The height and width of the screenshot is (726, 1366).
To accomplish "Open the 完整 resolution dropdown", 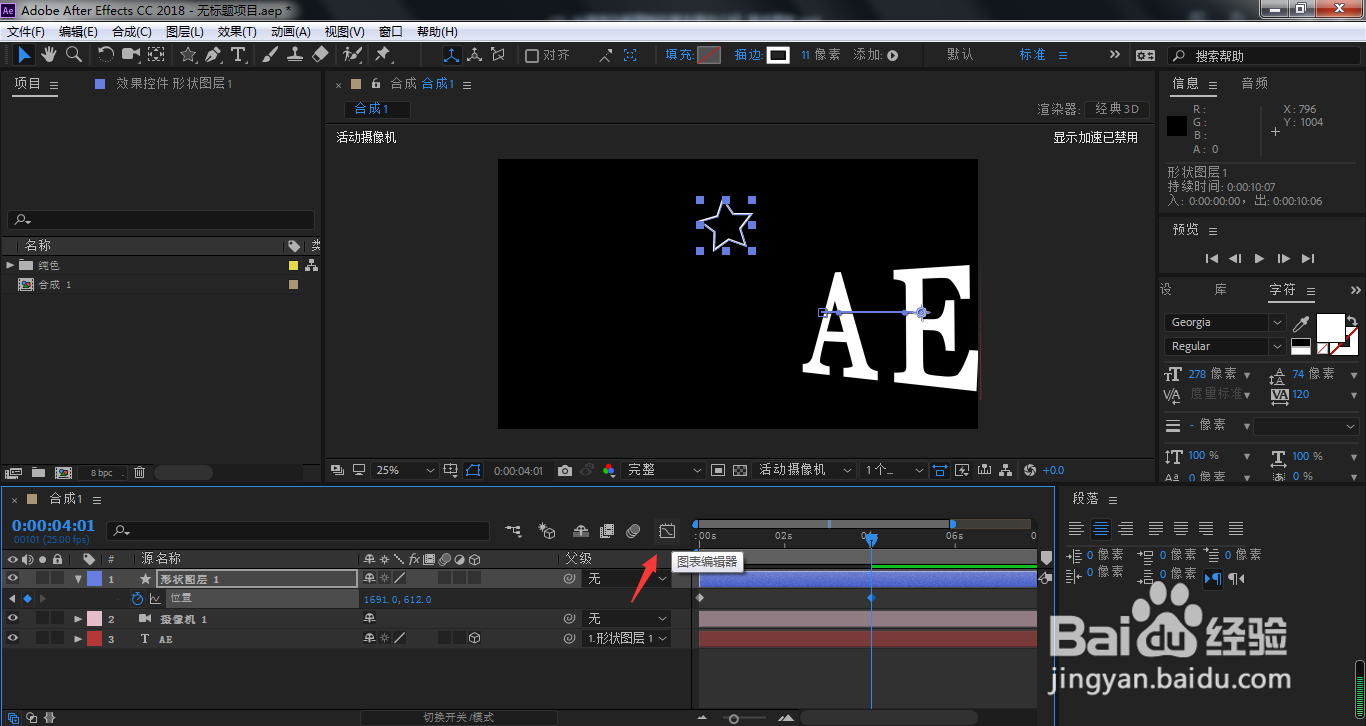I will (663, 470).
